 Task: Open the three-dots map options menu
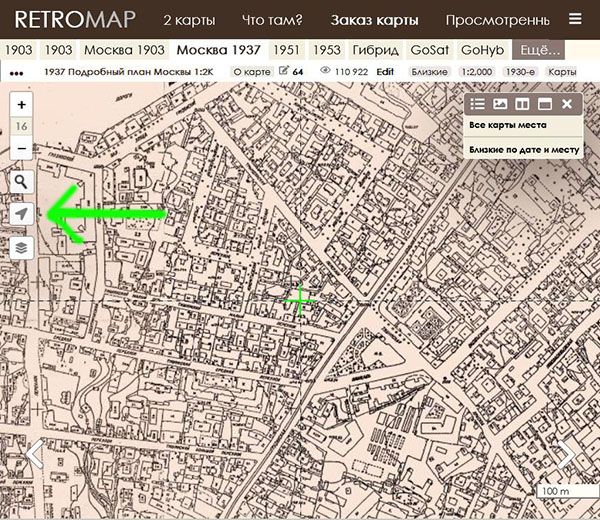coord(16,73)
